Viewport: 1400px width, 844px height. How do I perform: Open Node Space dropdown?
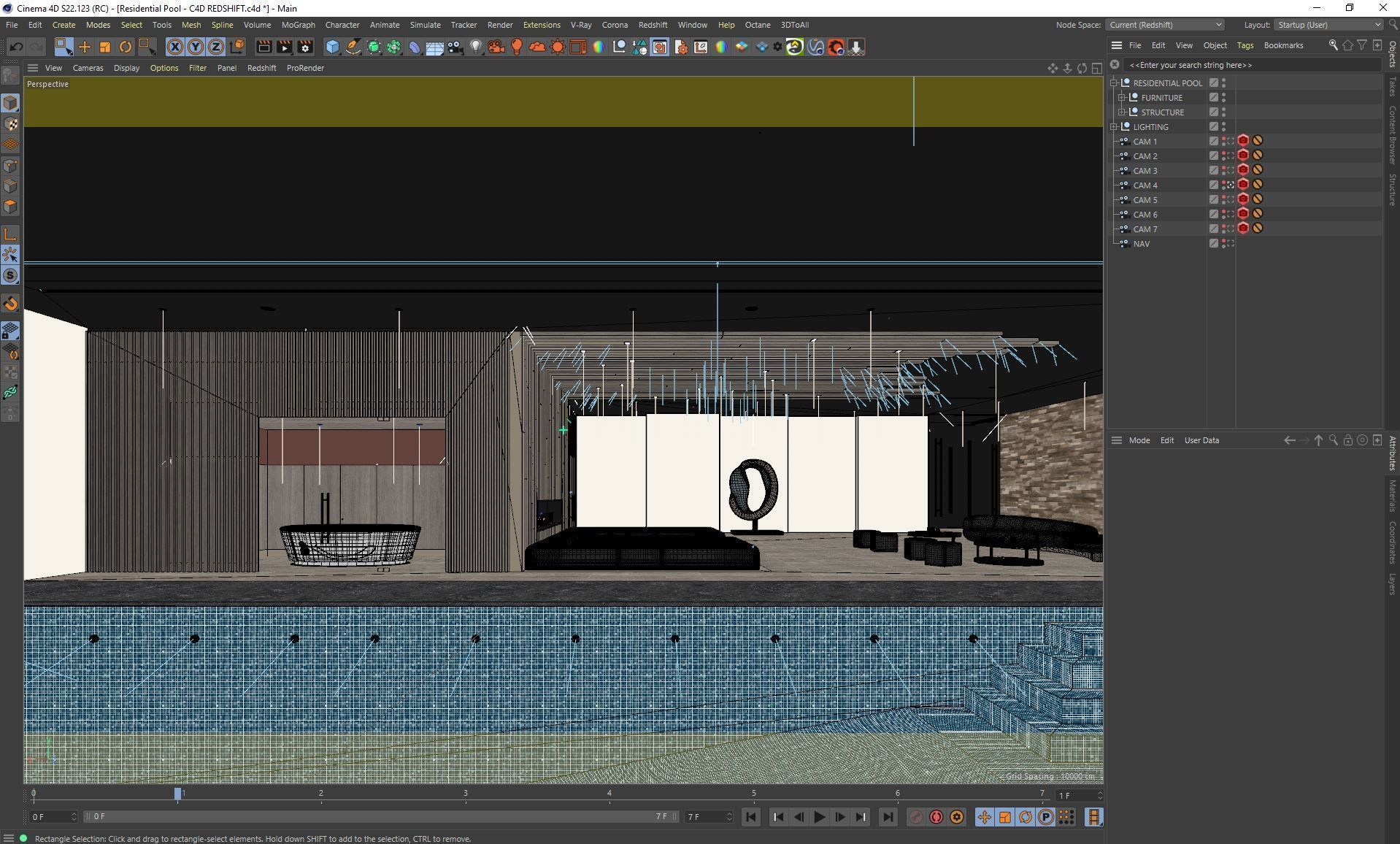pos(1164,25)
